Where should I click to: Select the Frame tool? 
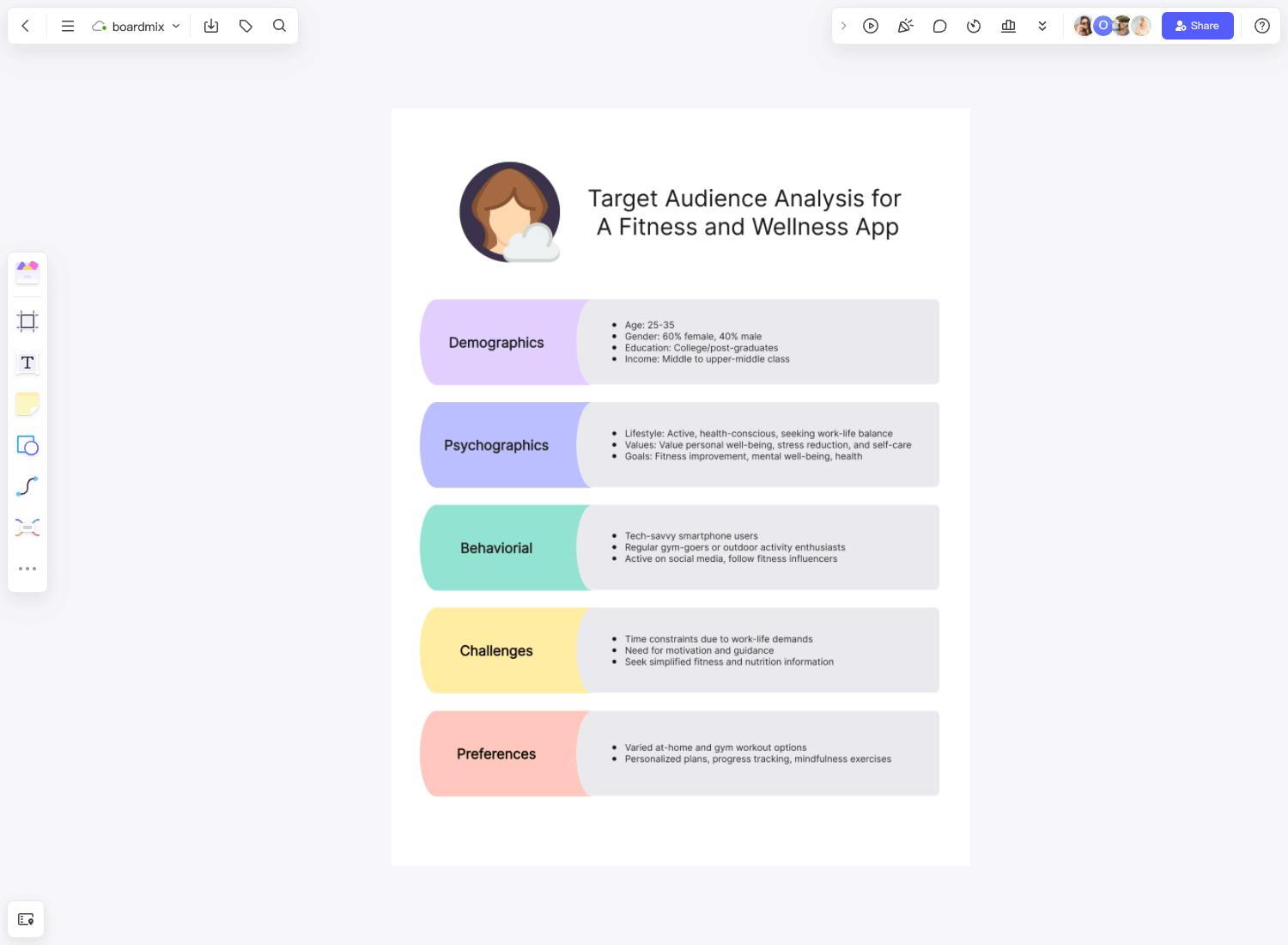click(x=27, y=320)
